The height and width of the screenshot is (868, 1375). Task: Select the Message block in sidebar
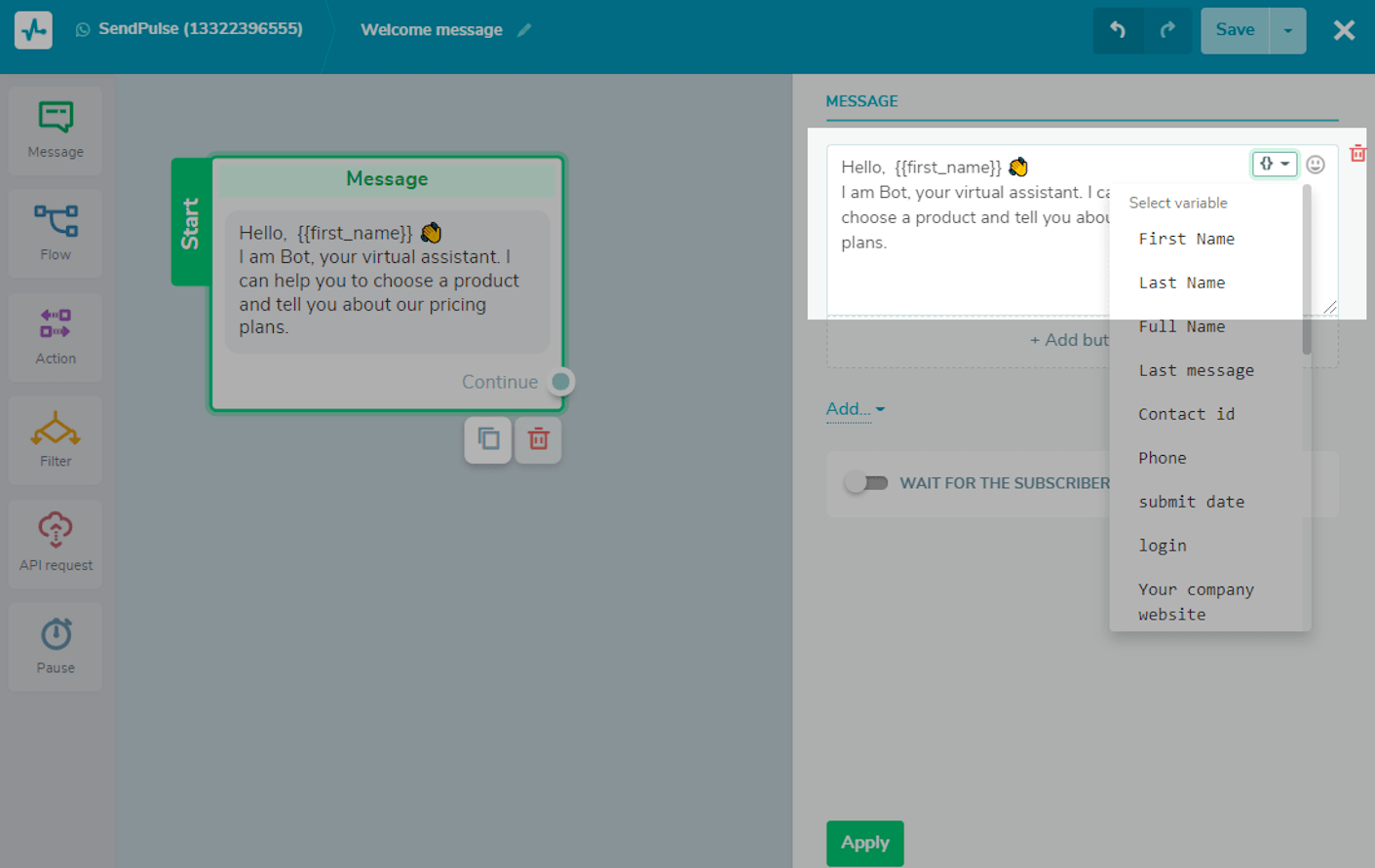point(56,130)
